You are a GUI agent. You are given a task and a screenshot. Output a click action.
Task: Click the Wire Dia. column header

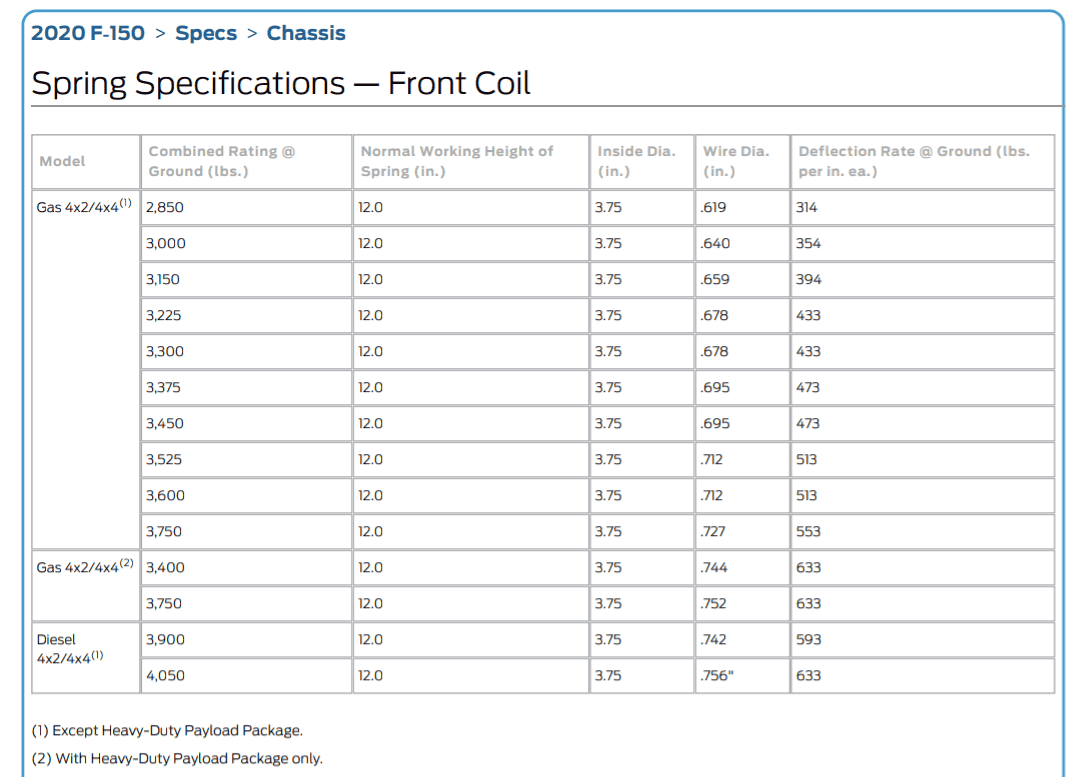[742, 161]
